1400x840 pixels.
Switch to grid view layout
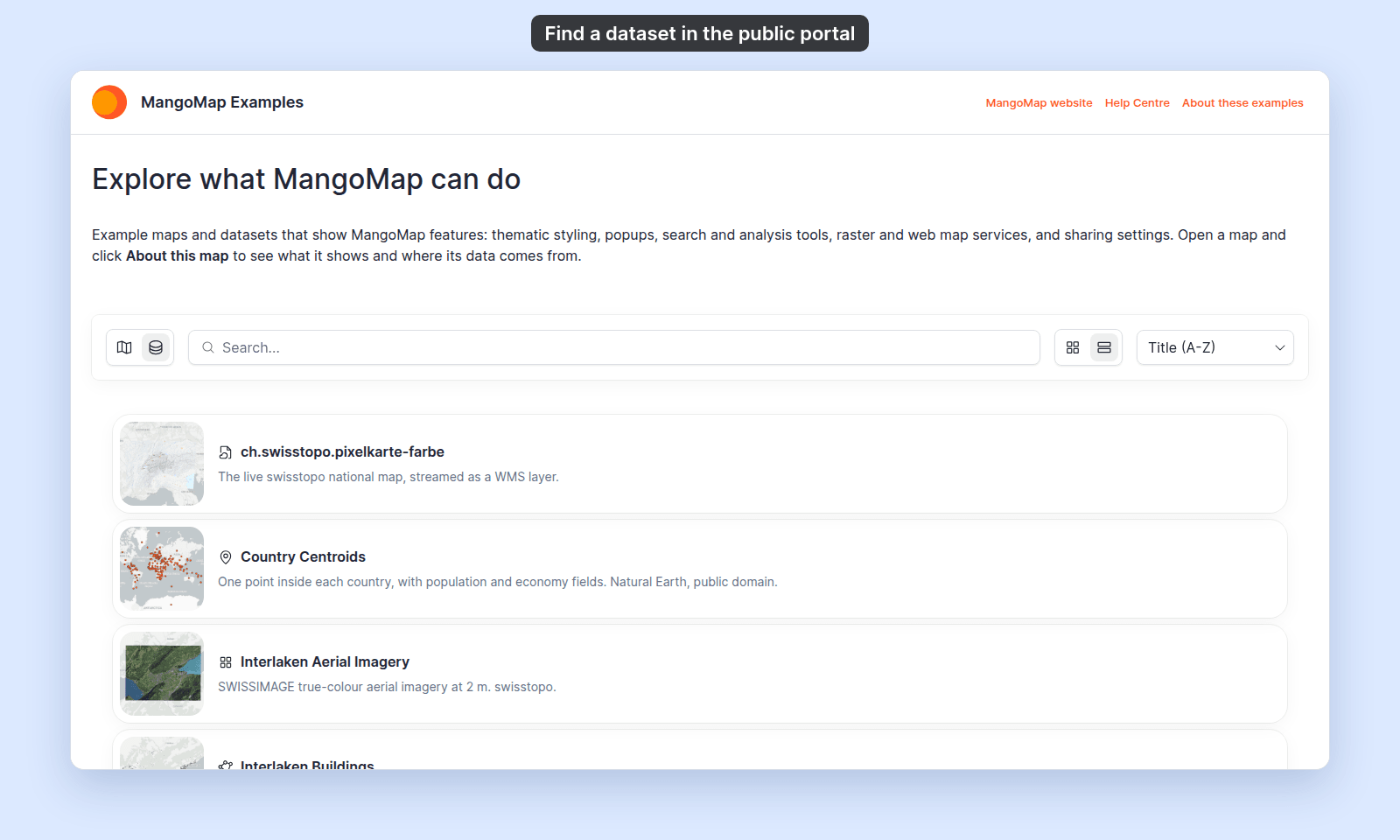click(x=1073, y=347)
